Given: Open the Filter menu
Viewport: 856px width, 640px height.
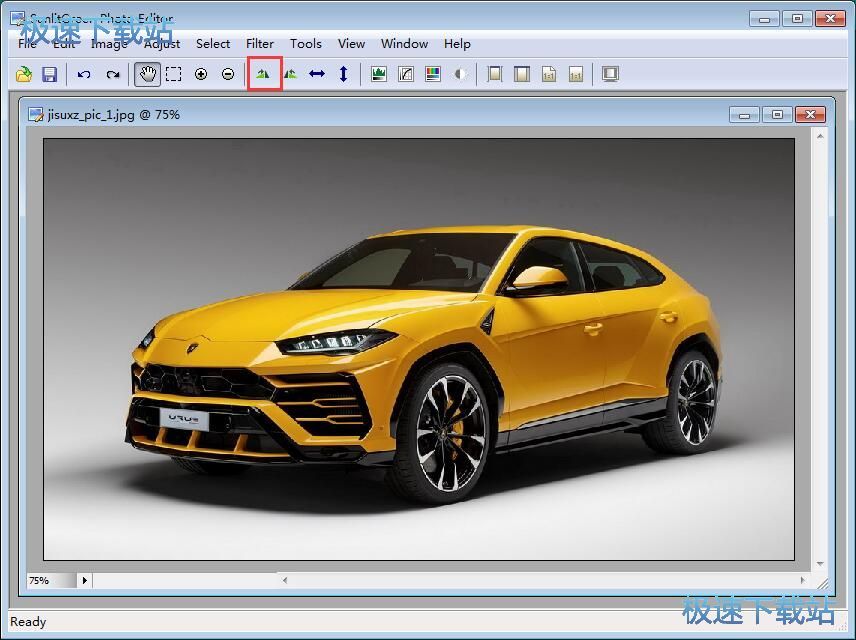Looking at the screenshot, I should (x=260, y=44).
